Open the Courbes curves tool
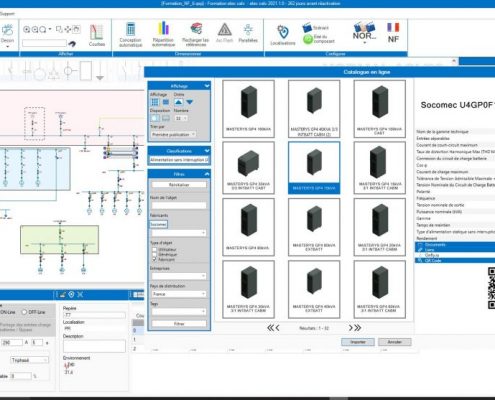This screenshot has height=400, width=495. pyautogui.click(x=97, y=35)
